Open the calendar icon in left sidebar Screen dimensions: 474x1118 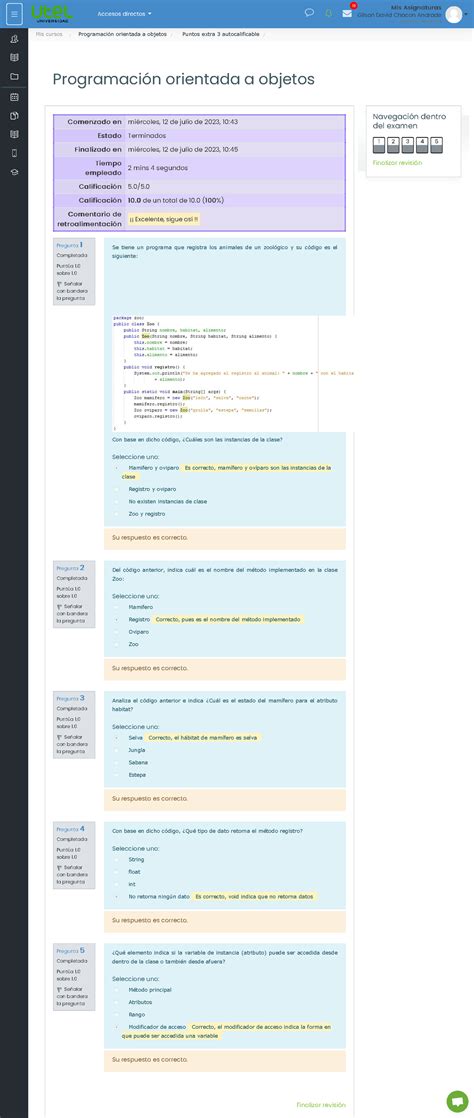[14, 97]
